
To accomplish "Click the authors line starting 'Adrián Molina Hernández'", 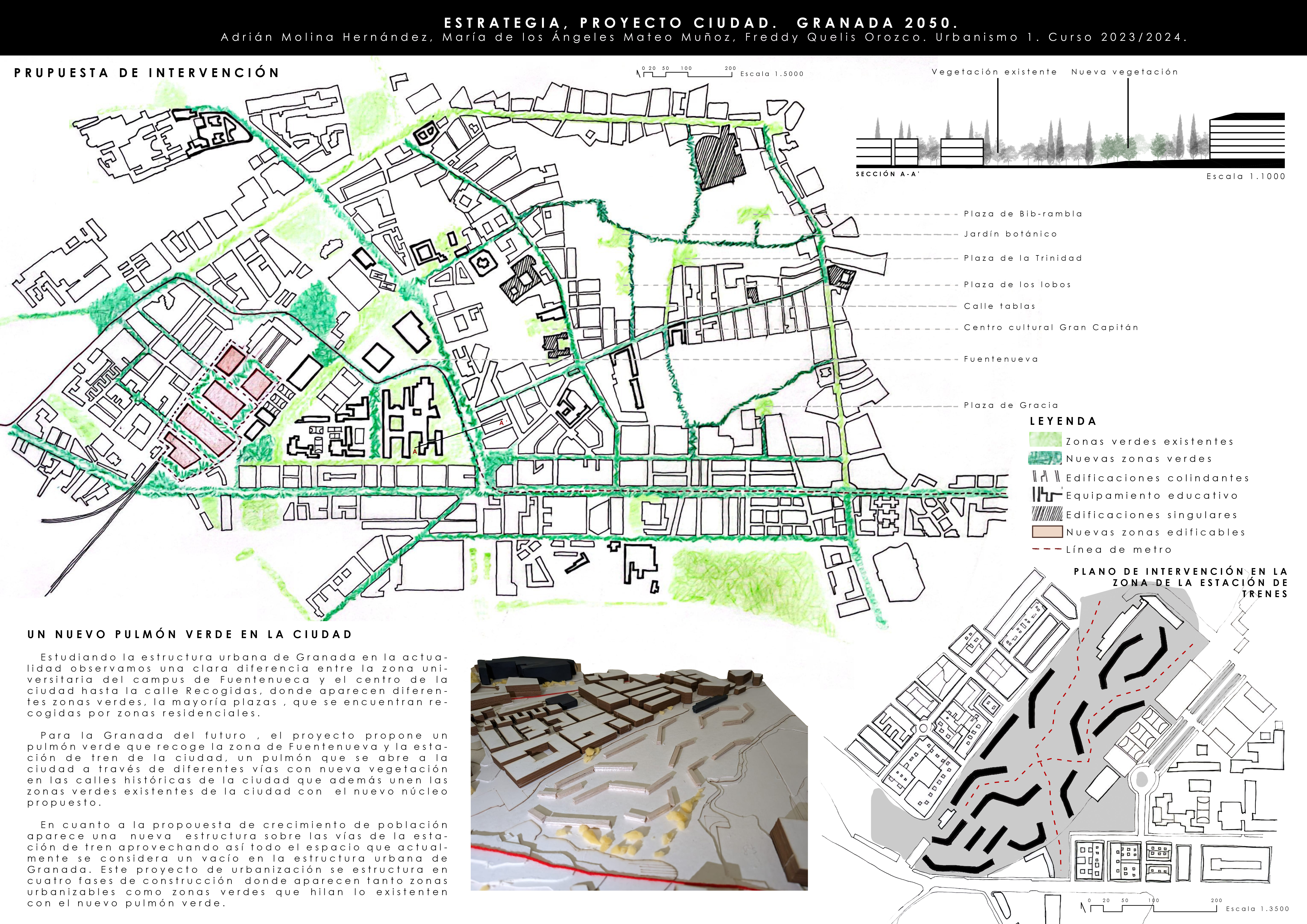I will tap(704, 38).
